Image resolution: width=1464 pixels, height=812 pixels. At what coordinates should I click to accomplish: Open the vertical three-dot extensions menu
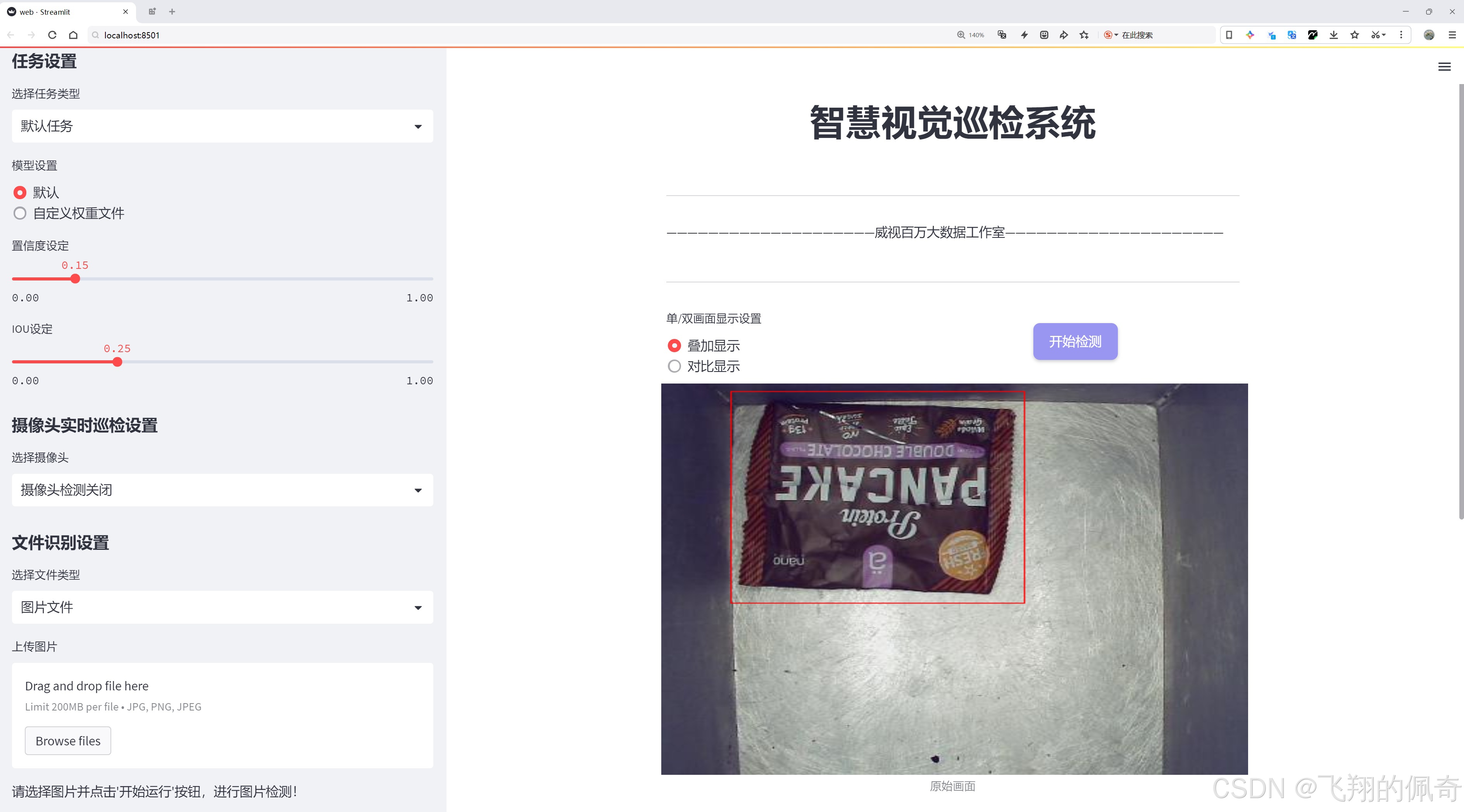pyautogui.click(x=1401, y=35)
